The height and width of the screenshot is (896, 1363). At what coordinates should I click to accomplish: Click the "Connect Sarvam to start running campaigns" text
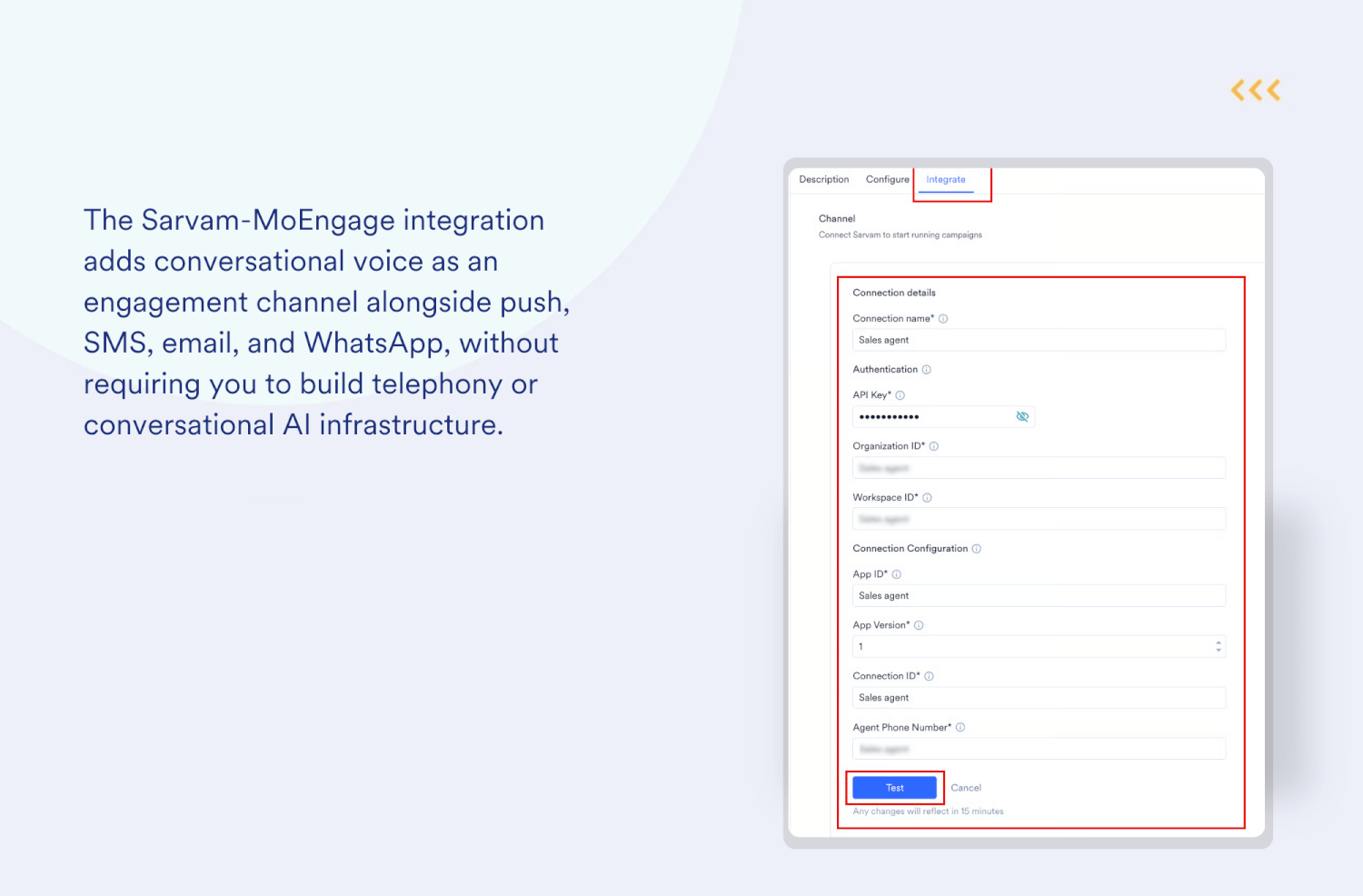click(900, 235)
